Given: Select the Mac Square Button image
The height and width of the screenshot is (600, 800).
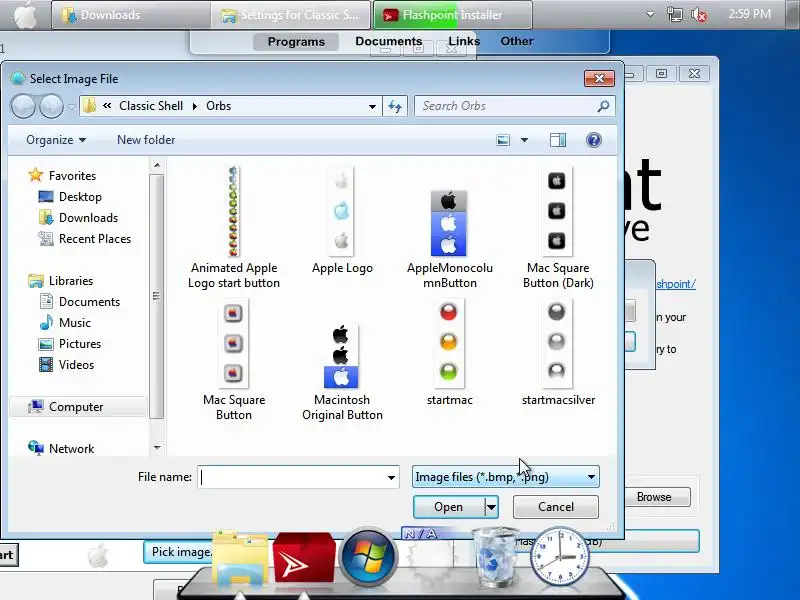Looking at the screenshot, I should (234, 360).
